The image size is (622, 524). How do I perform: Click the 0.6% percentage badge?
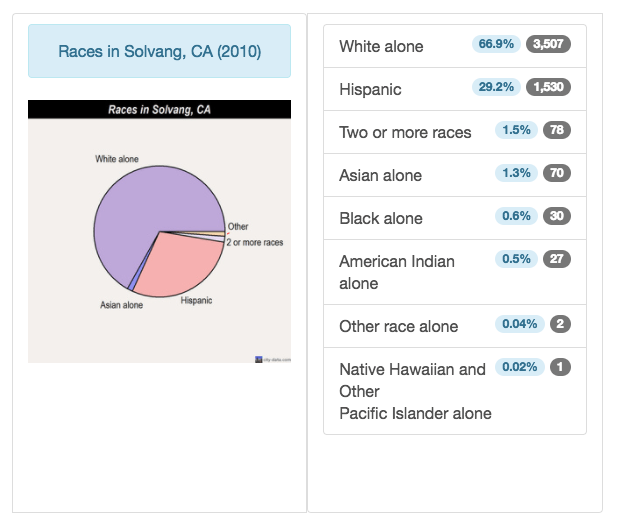(x=515, y=216)
